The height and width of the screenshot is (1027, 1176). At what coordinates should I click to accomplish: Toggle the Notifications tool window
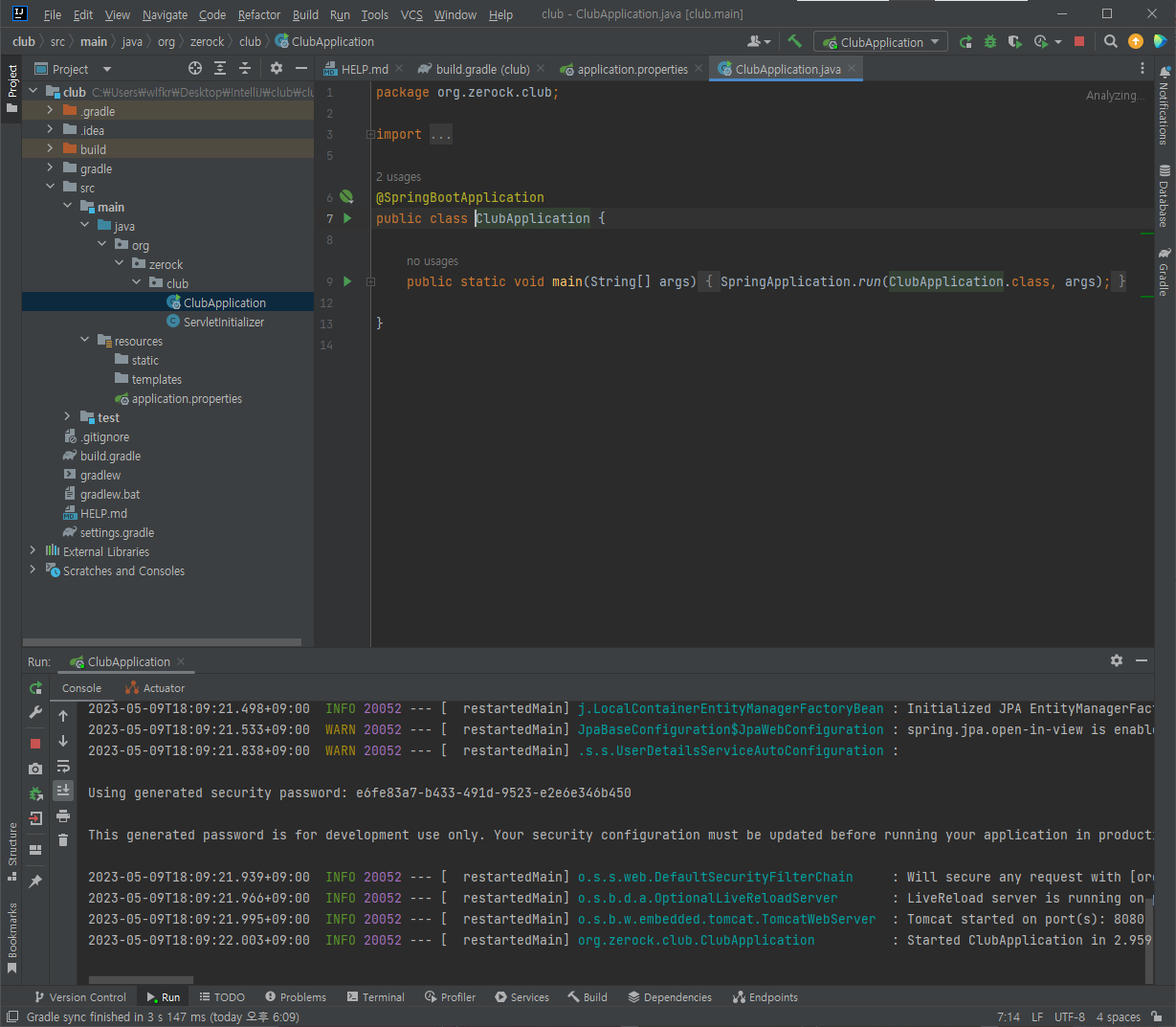(1165, 105)
